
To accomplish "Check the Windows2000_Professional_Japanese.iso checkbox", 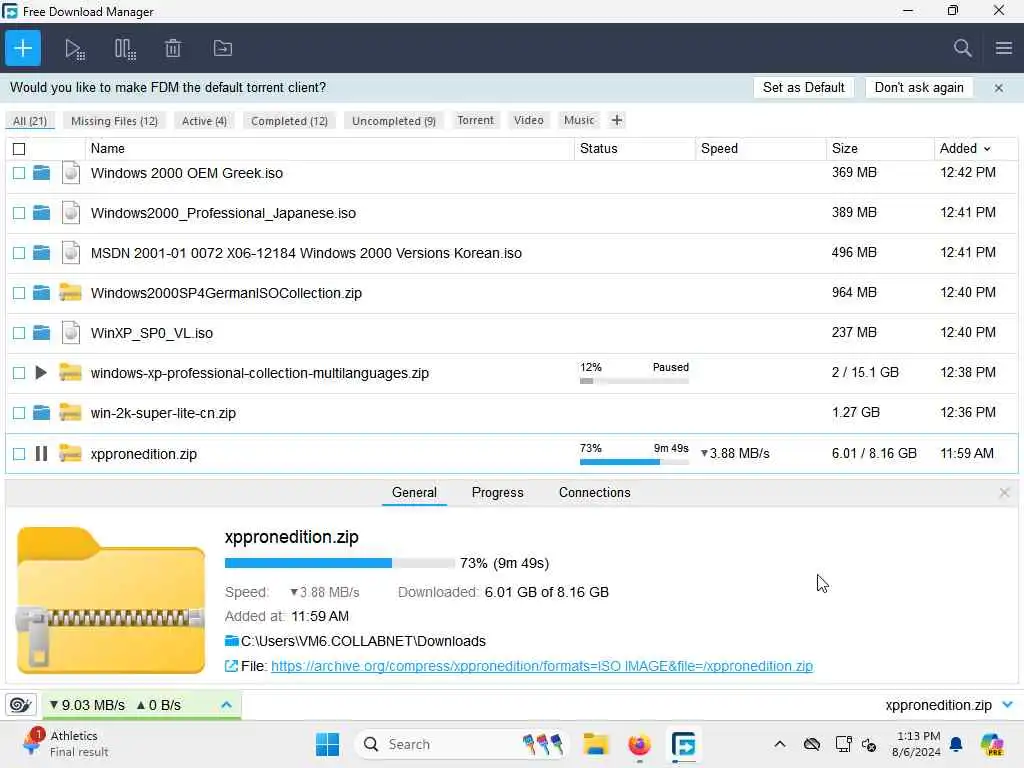I will tap(19, 213).
